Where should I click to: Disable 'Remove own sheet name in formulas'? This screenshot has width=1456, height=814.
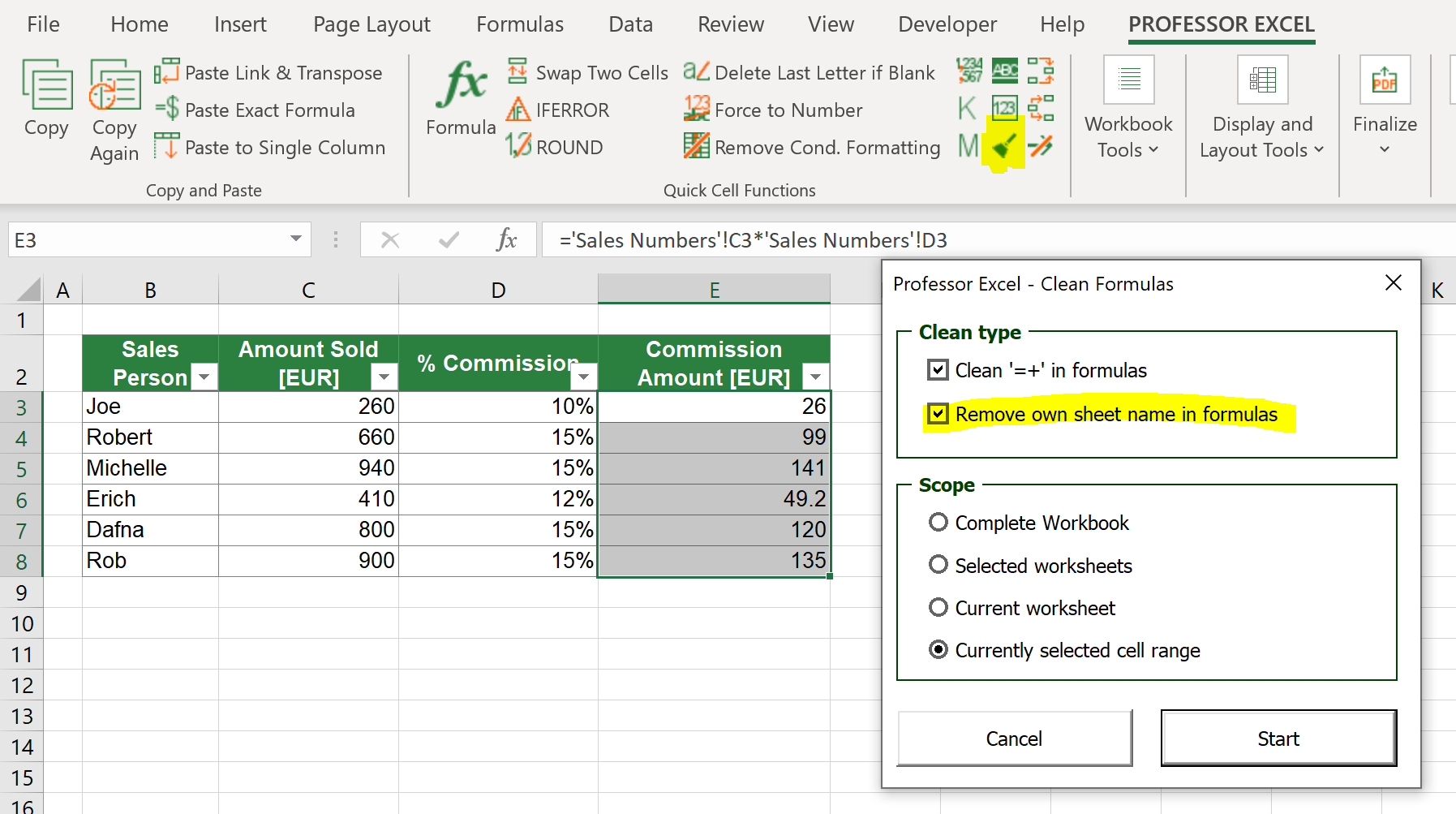938,414
